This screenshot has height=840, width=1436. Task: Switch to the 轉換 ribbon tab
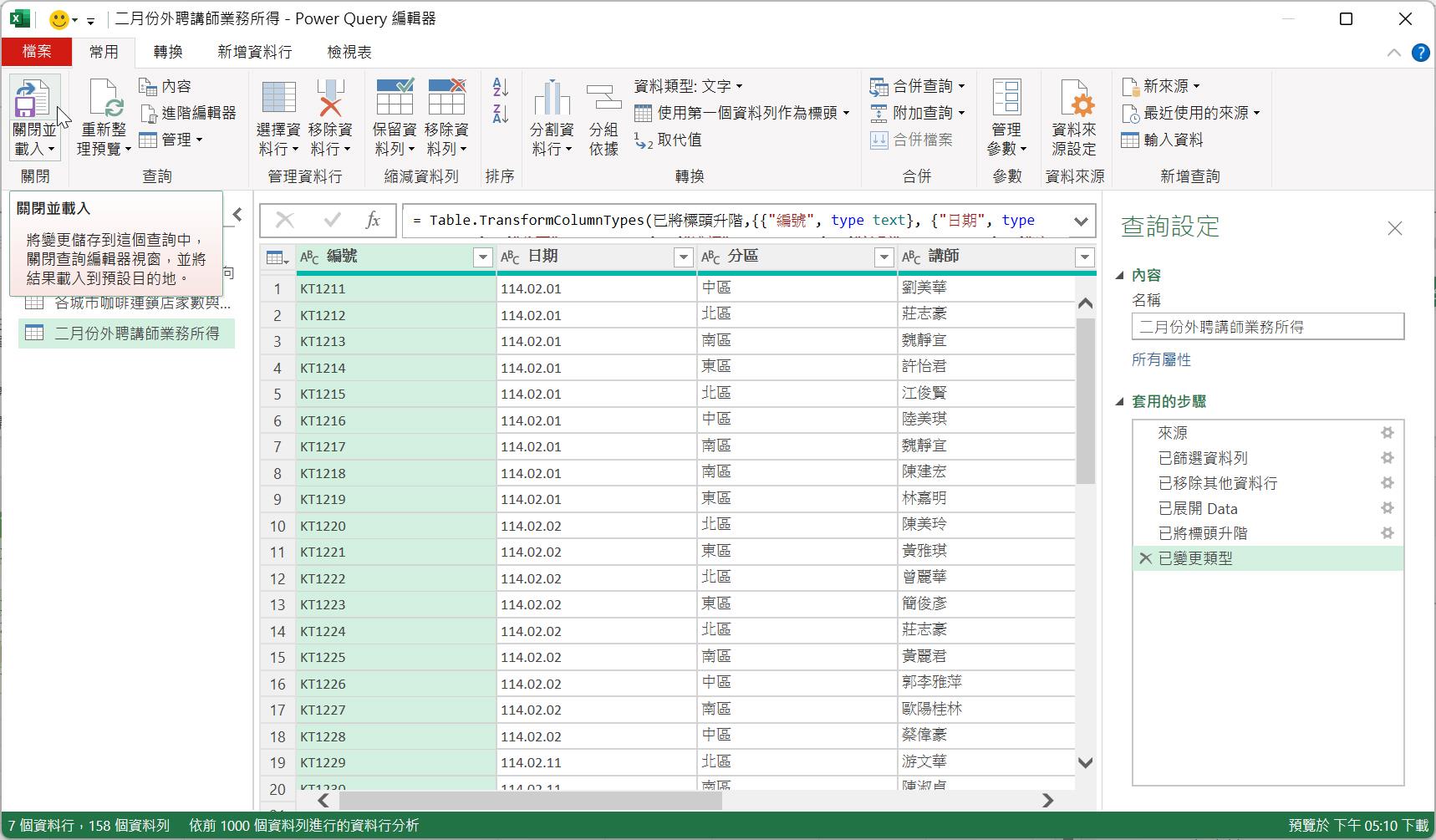(168, 52)
